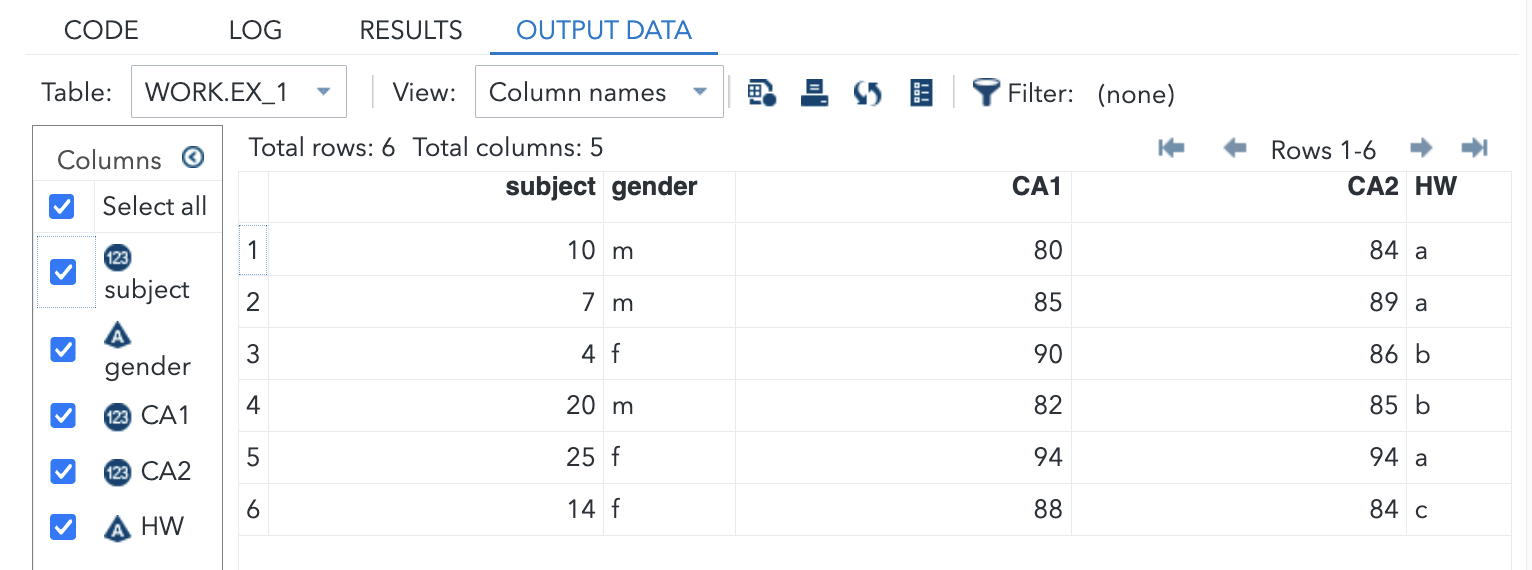Go to next rows page arrow
The height and width of the screenshot is (570, 1532).
point(1420,149)
